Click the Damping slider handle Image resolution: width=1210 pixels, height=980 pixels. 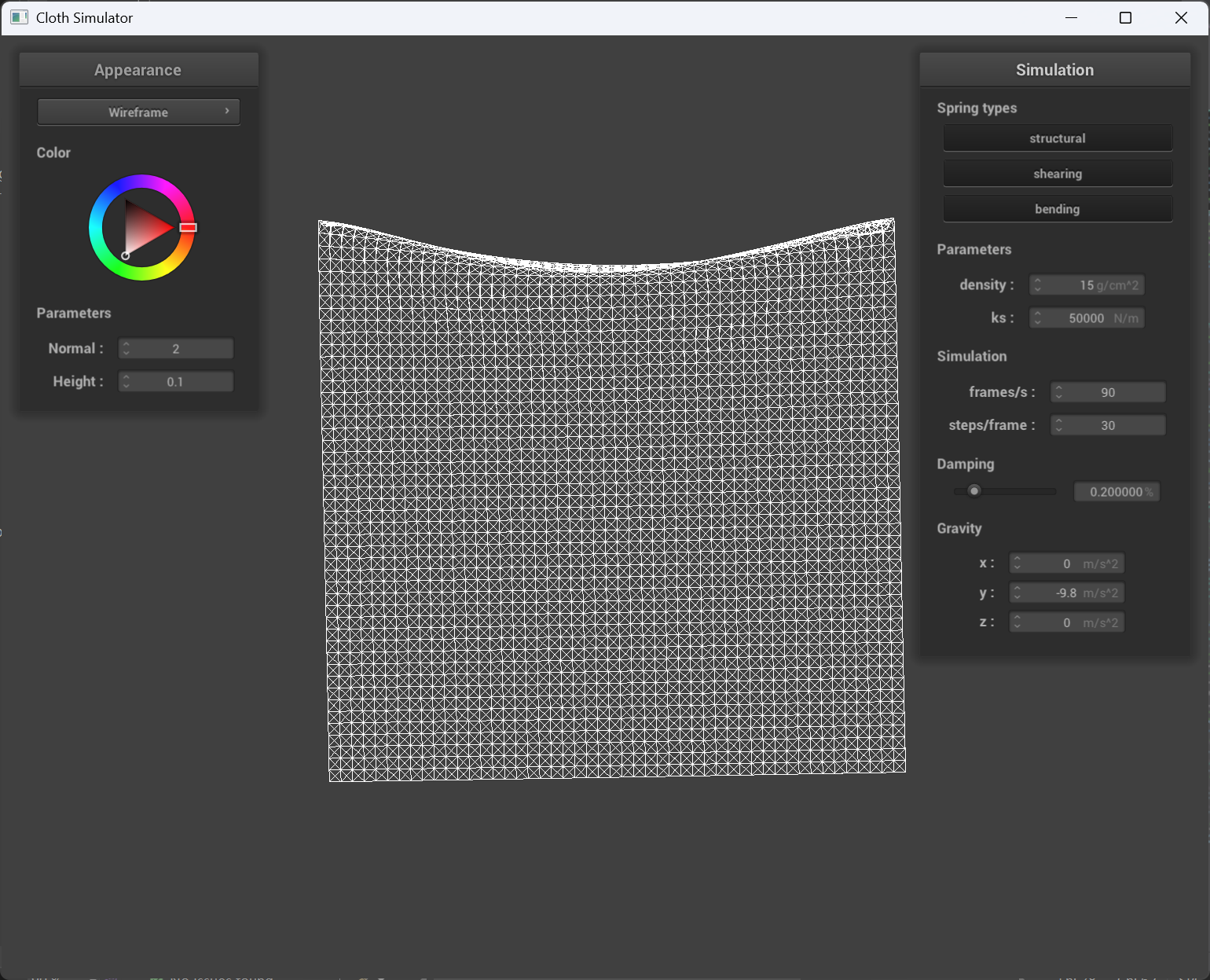coord(974,491)
